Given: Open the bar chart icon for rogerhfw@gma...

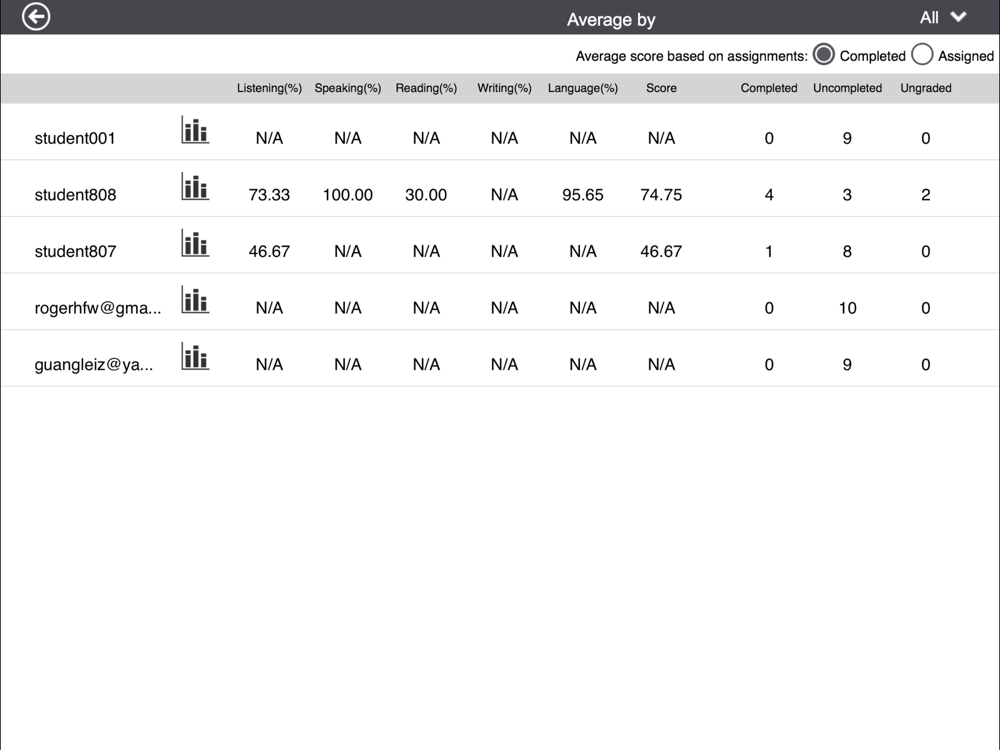Looking at the screenshot, I should coord(195,299).
